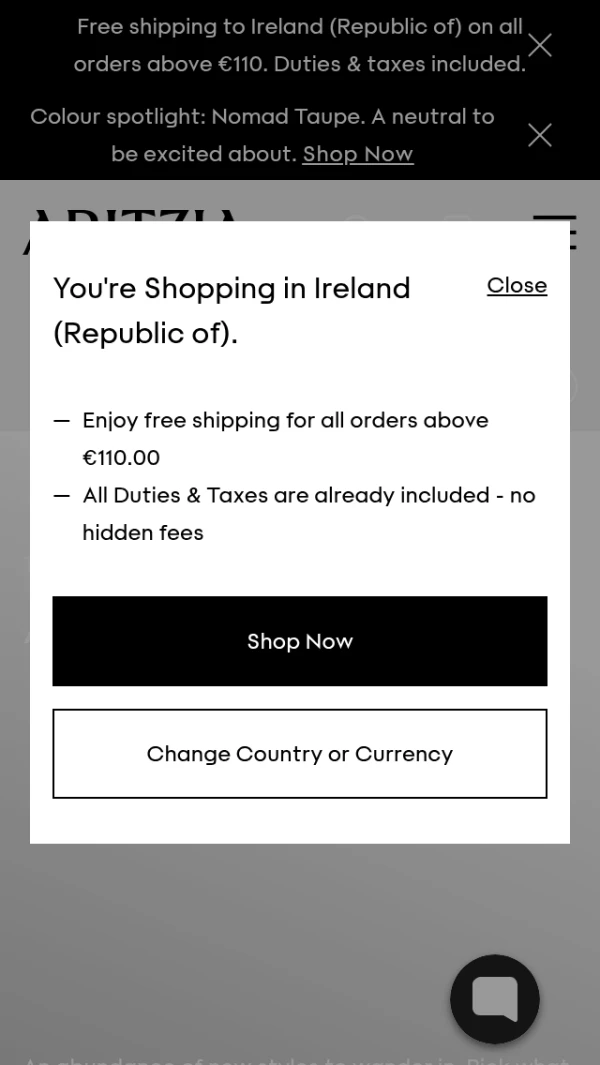
Task: Choose Change Country or Currency
Action: (300, 754)
